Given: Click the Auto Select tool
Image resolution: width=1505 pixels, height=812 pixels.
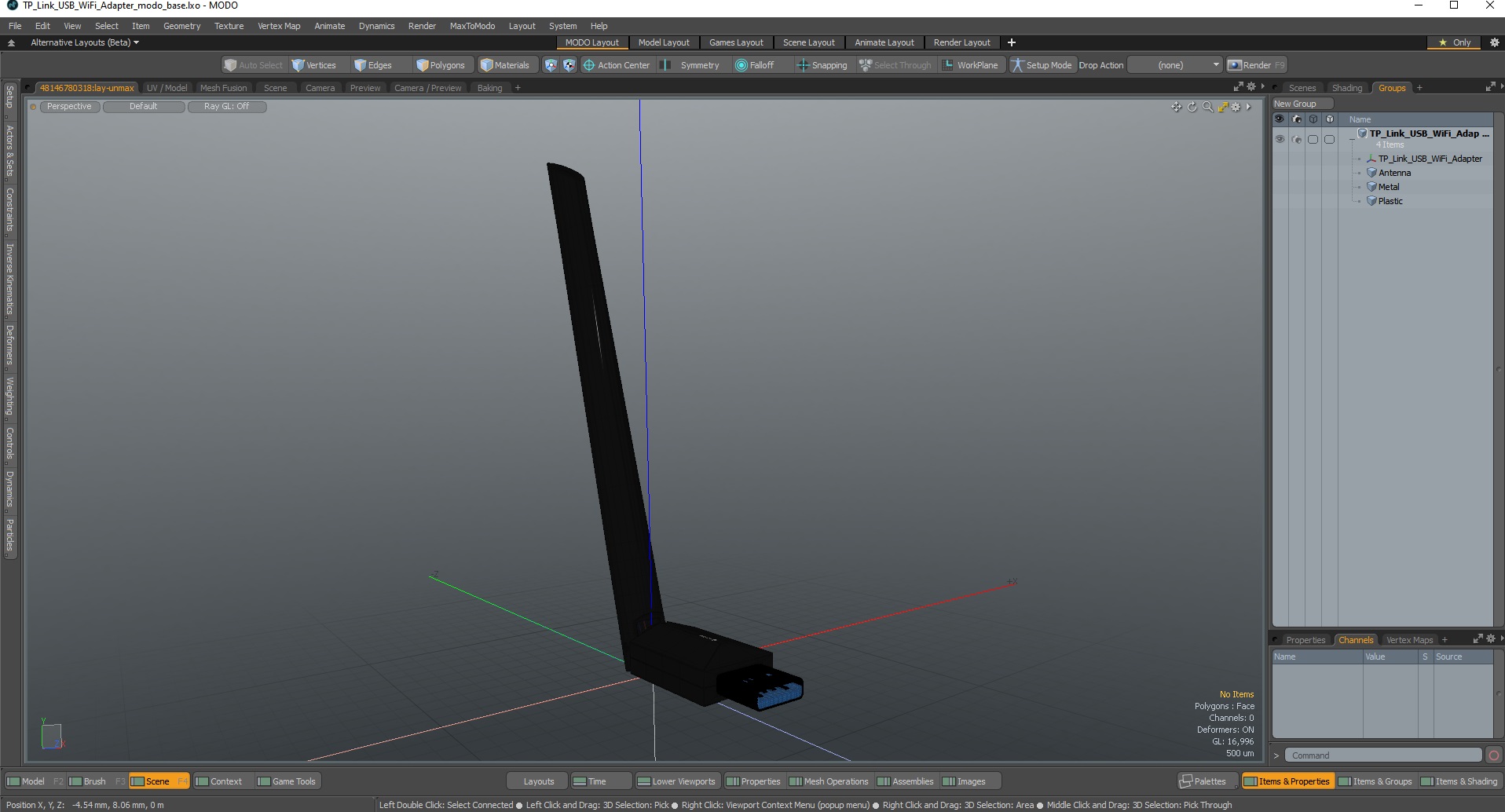Looking at the screenshot, I should (253, 65).
